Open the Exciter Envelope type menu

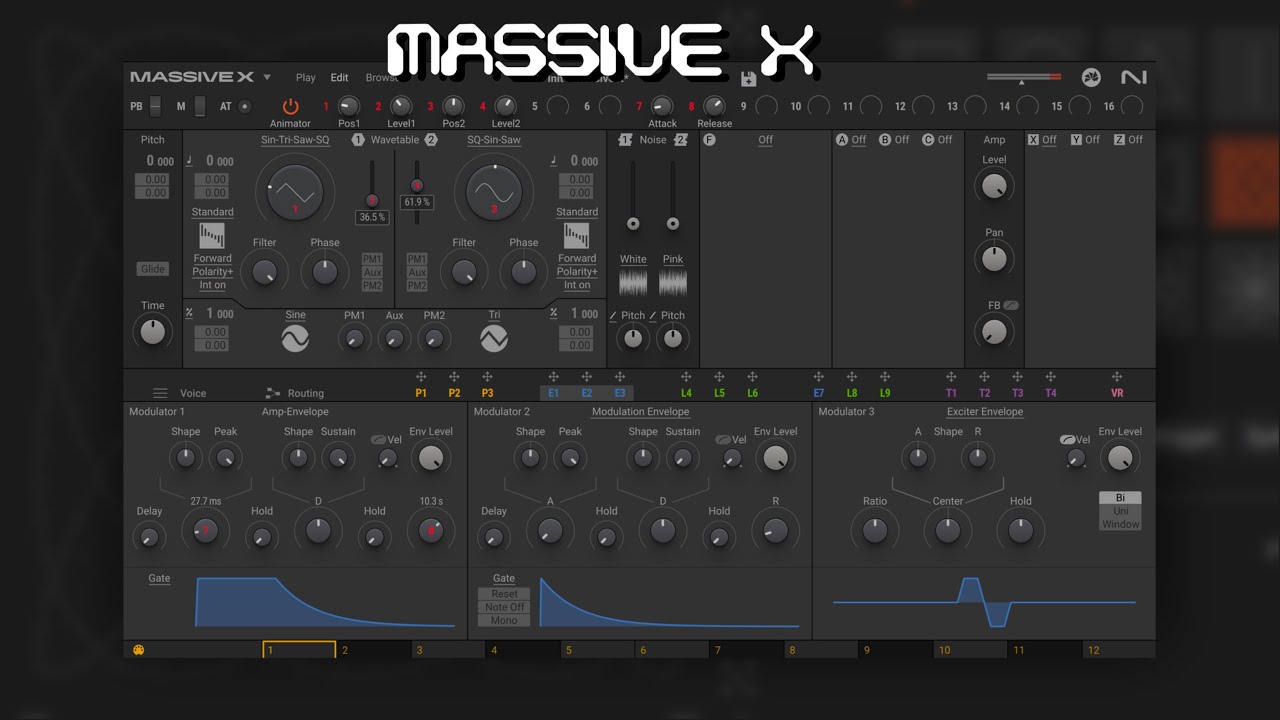pos(985,411)
